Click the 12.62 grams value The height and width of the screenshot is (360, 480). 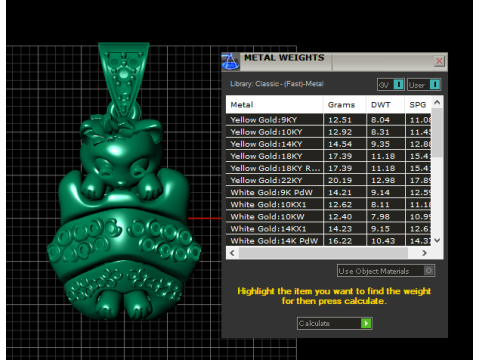(x=340, y=204)
